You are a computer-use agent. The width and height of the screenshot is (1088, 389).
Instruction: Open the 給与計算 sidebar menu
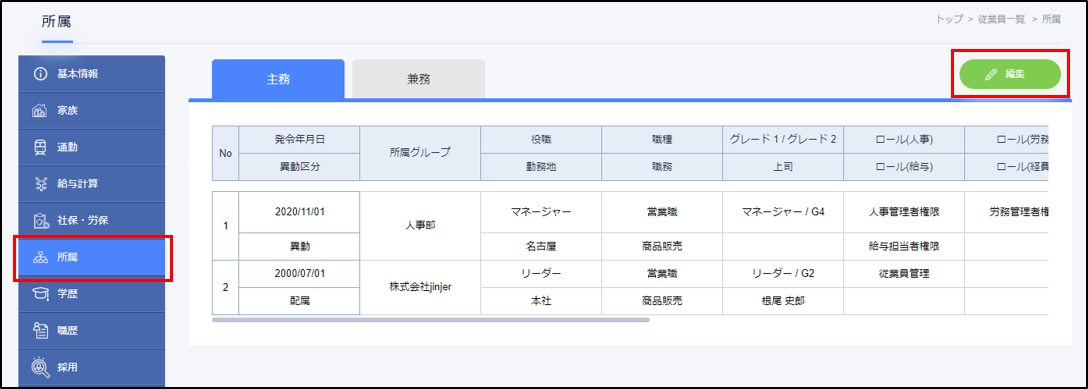pyautogui.click(x=92, y=184)
